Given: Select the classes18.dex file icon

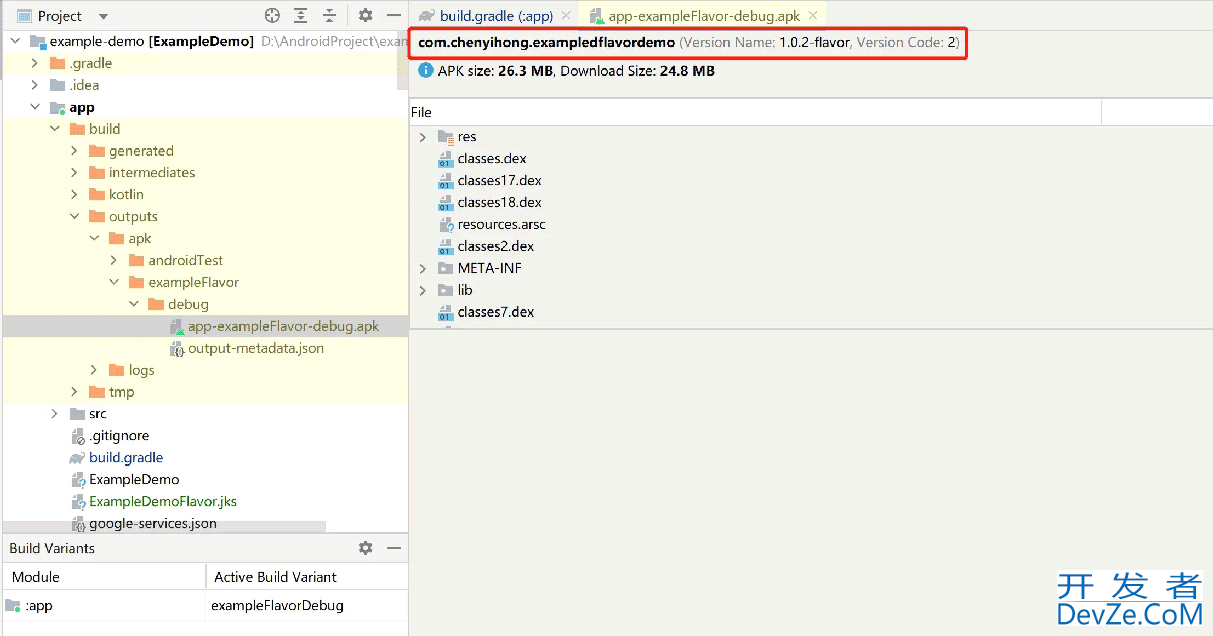Looking at the screenshot, I should click(x=446, y=203).
